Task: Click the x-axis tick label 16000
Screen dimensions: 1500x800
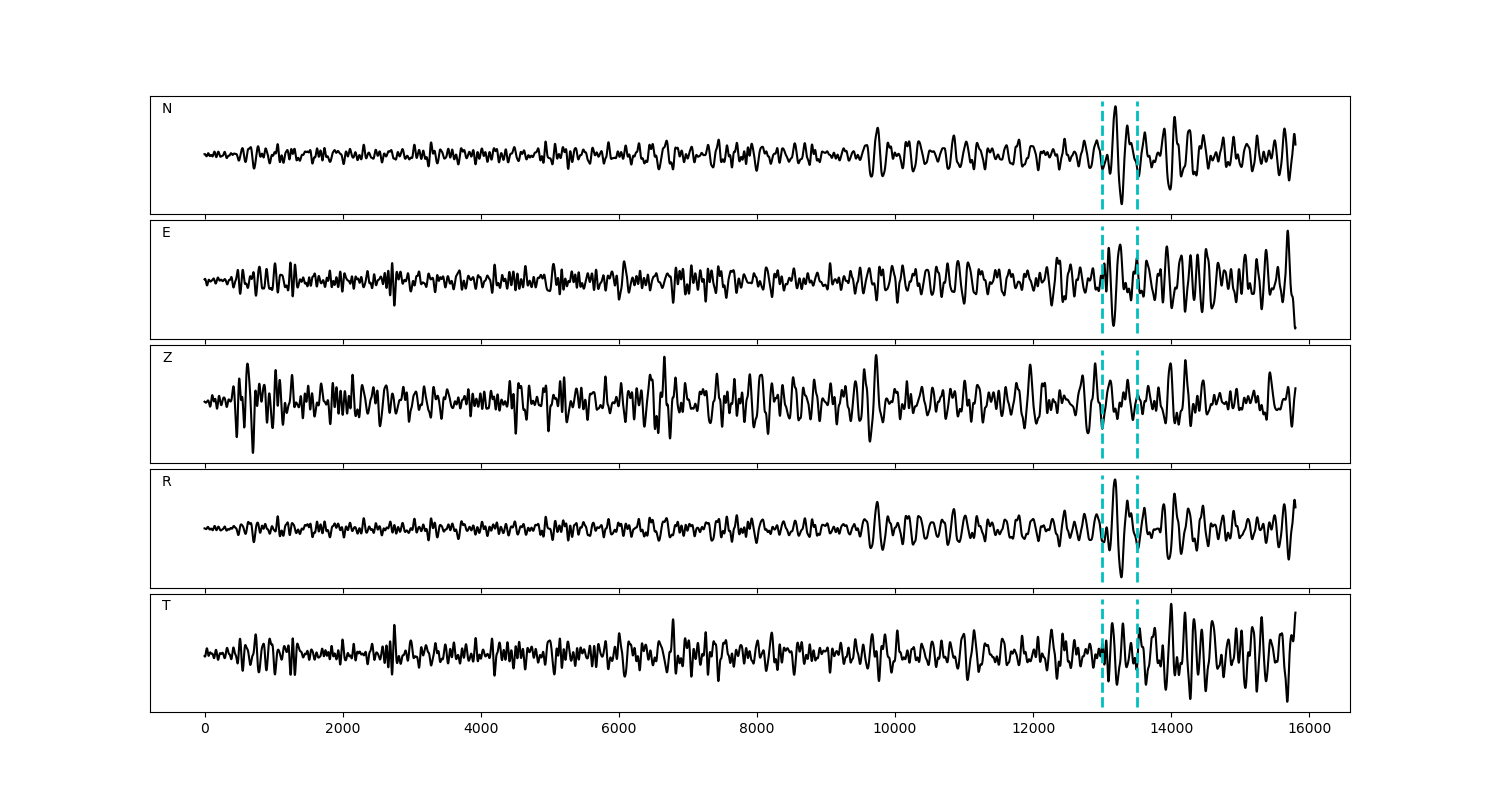Action: (x=1309, y=730)
